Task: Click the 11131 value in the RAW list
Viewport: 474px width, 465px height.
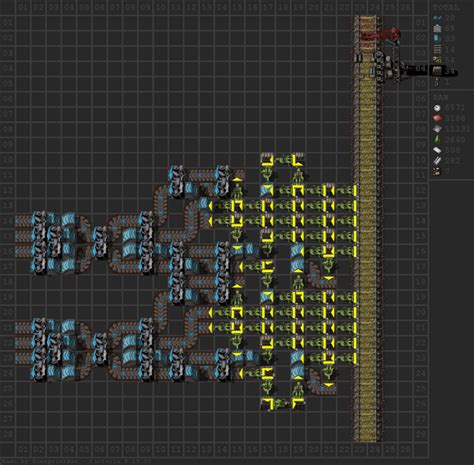Action: (x=457, y=129)
